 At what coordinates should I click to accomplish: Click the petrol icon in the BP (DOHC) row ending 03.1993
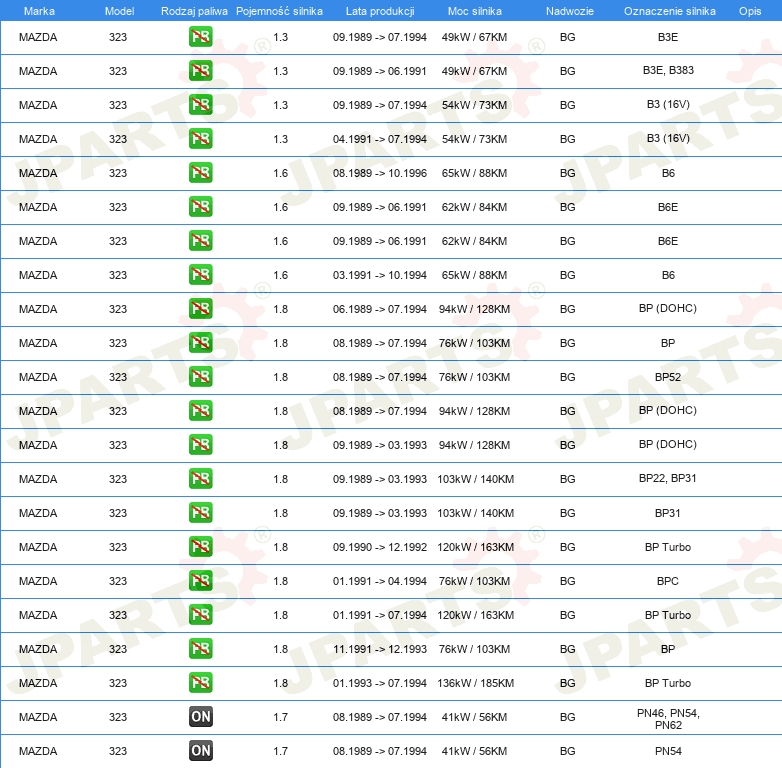point(200,444)
